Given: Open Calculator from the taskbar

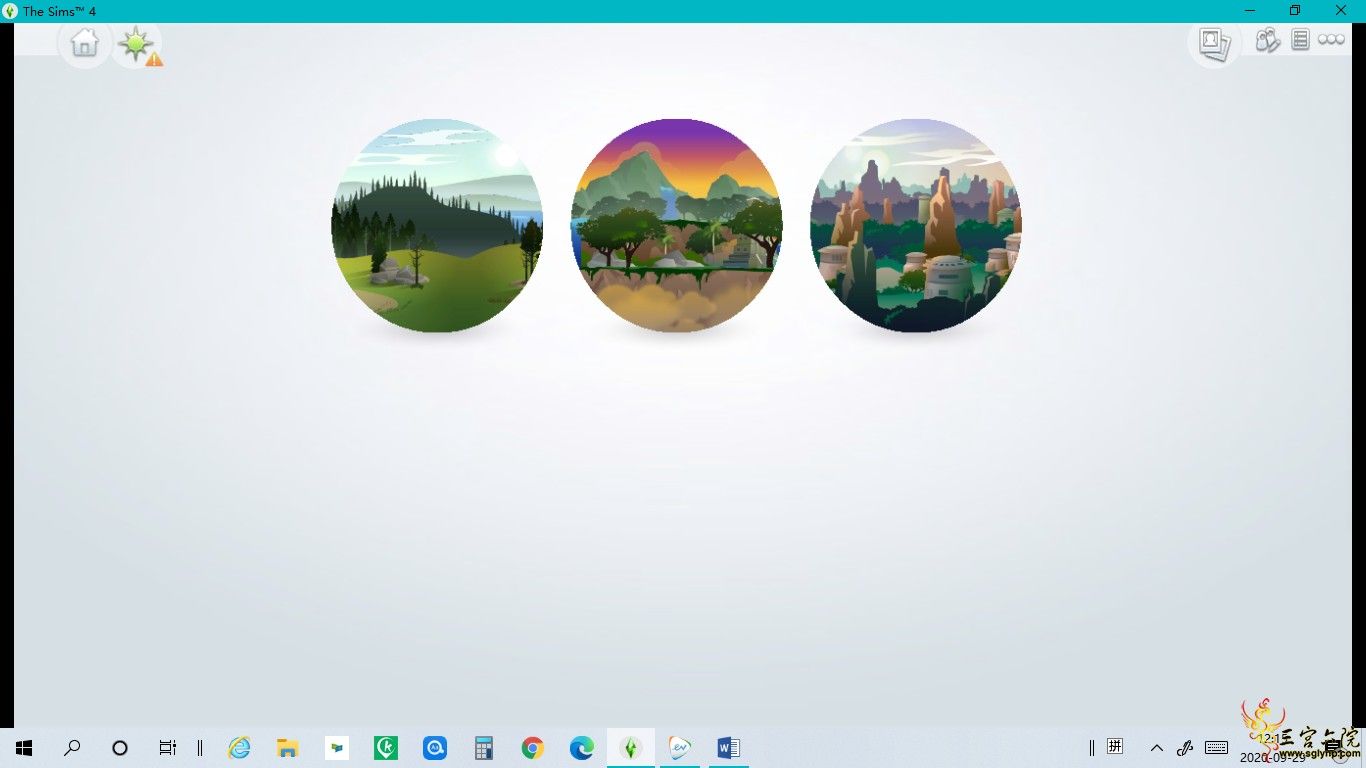Looking at the screenshot, I should 484,748.
